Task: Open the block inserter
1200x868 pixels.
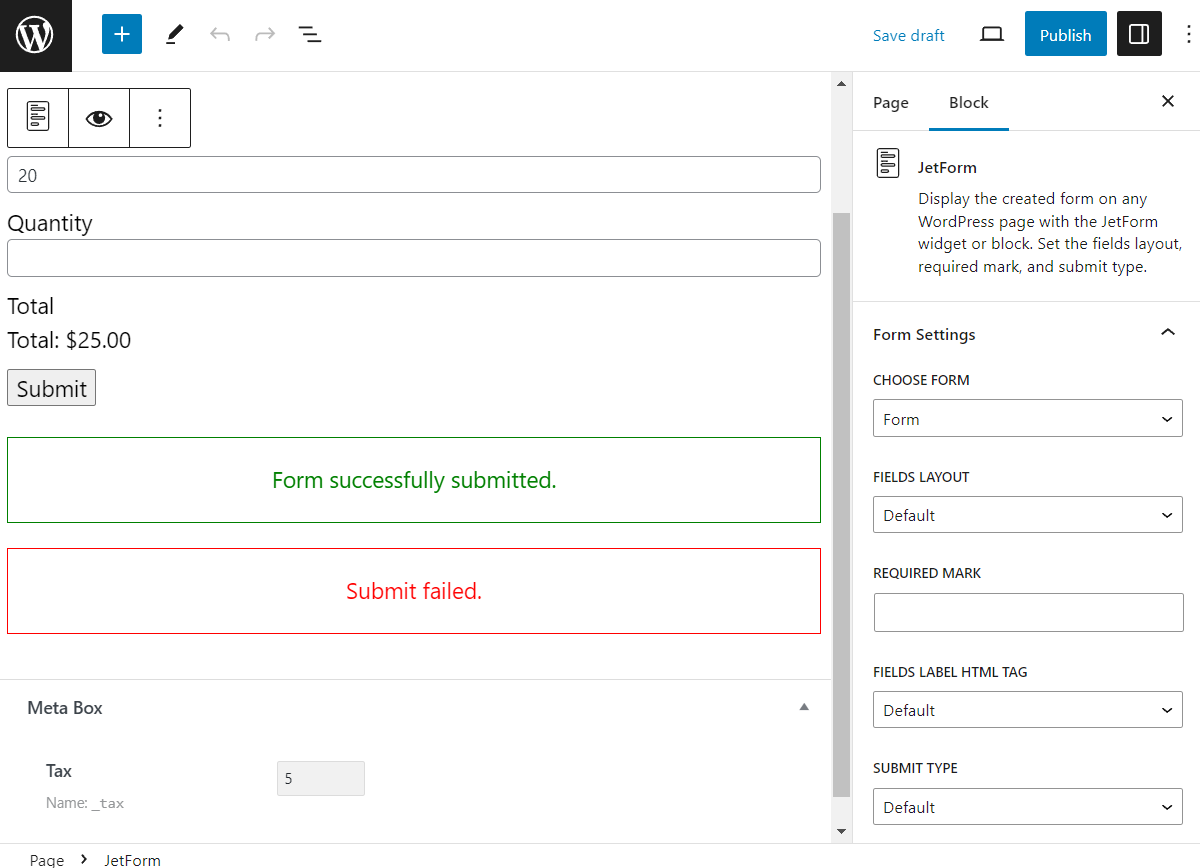Action: (x=121, y=34)
